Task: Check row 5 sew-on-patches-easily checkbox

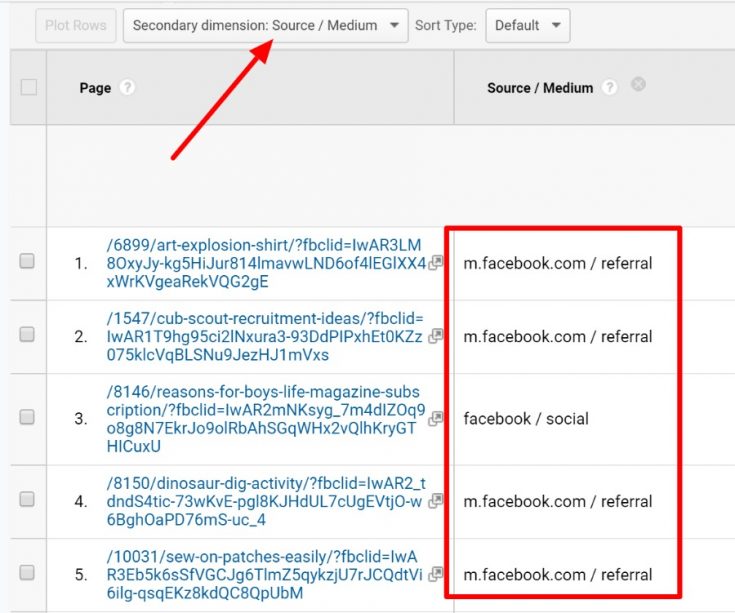Action: 27,572
